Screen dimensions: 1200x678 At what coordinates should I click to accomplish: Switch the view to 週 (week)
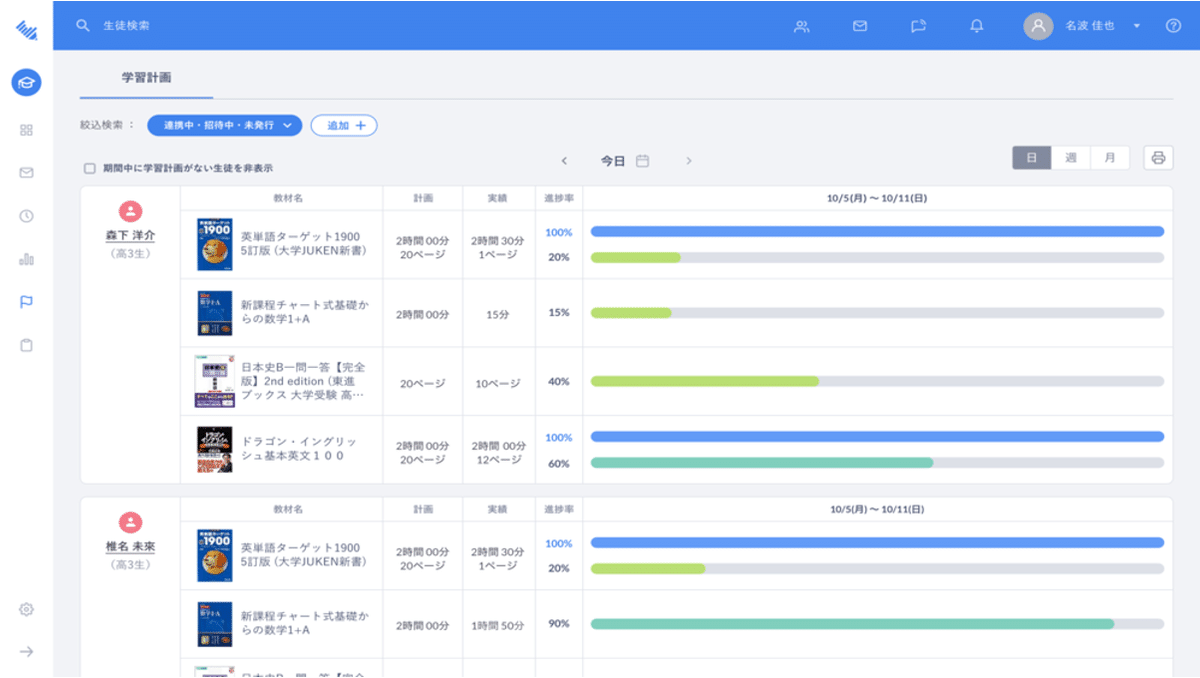click(1070, 157)
